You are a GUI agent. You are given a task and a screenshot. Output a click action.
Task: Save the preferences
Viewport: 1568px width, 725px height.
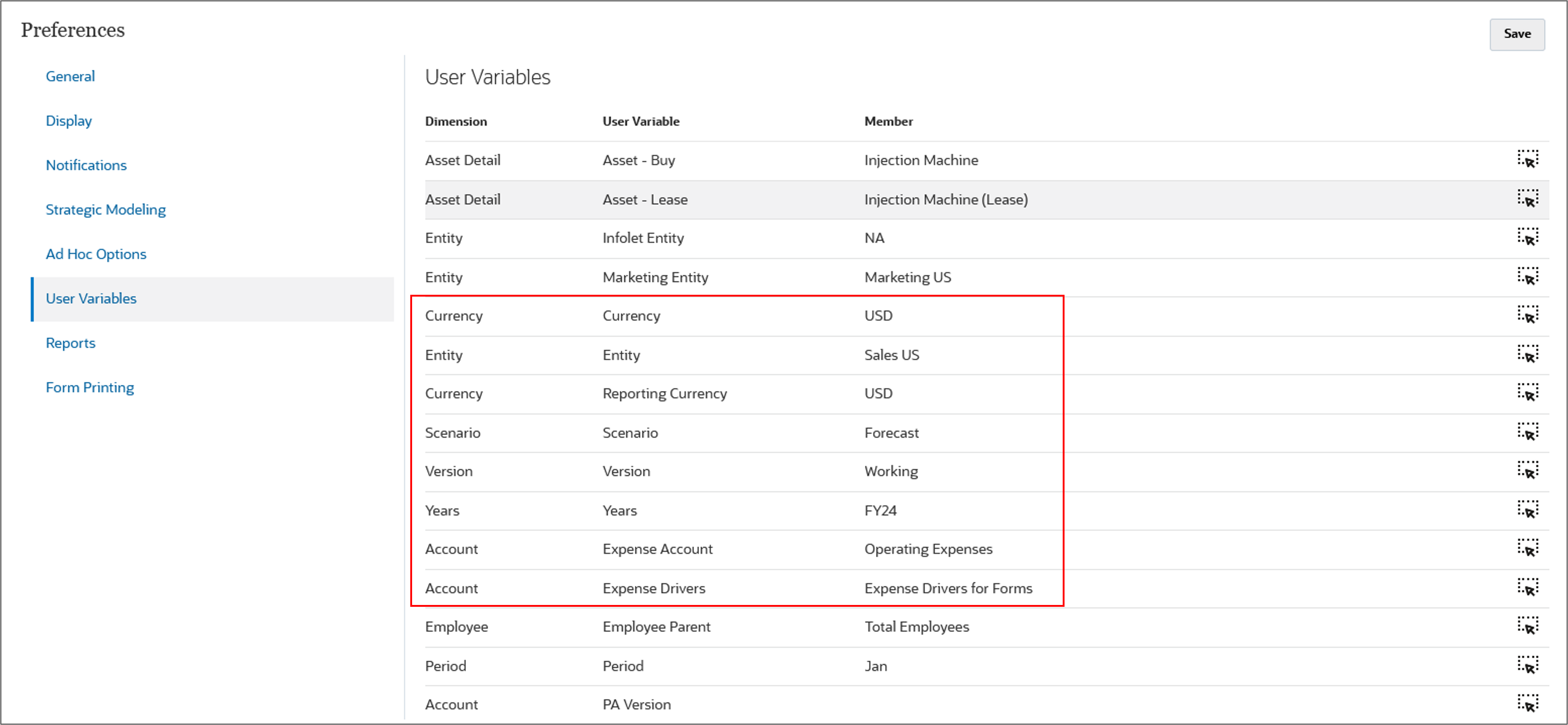click(x=1516, y=34)
